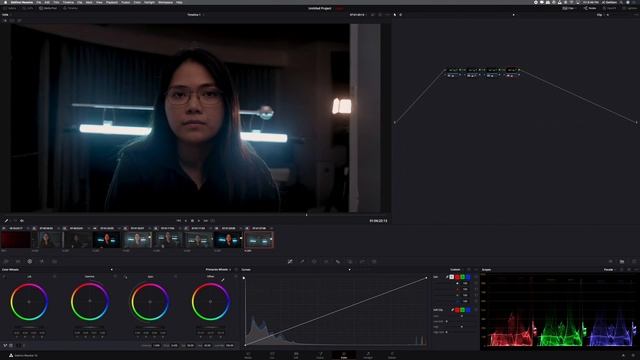The width and height of the screenshot is (640, 360).
Task: Open the Primaries Wheels mode dropdown
Action: [218, 269]
